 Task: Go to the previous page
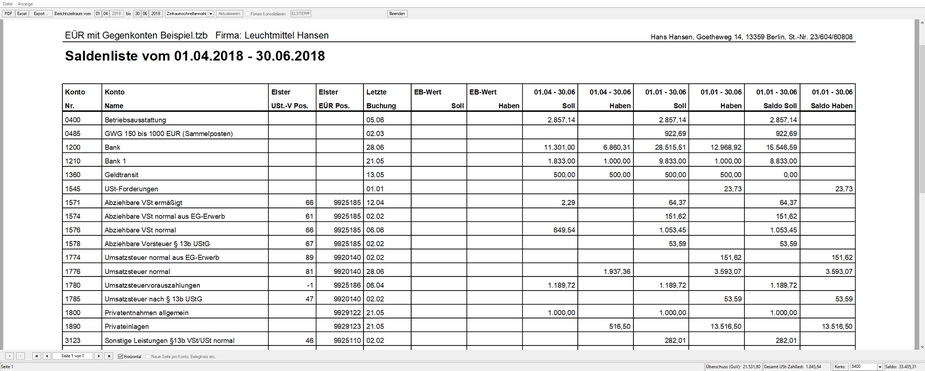pyautogui.click(x=47, y=356)
